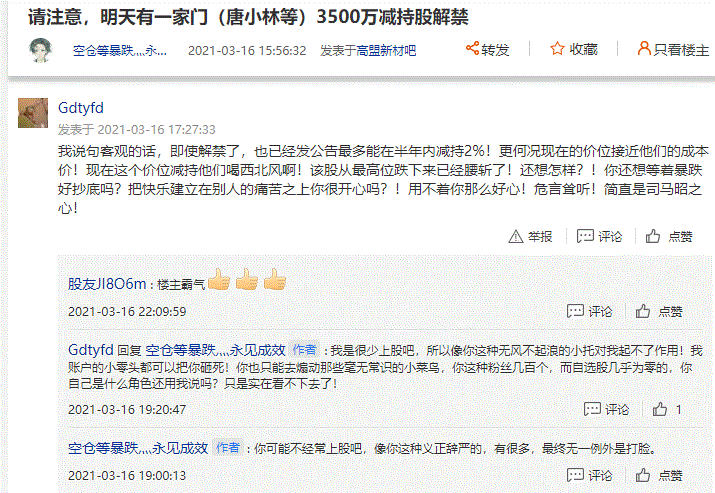The height and width of the screenshot is (493, 715).
Task: Click the comment icon on 股友JI8O6m's reply
Action: pos(575,311)
